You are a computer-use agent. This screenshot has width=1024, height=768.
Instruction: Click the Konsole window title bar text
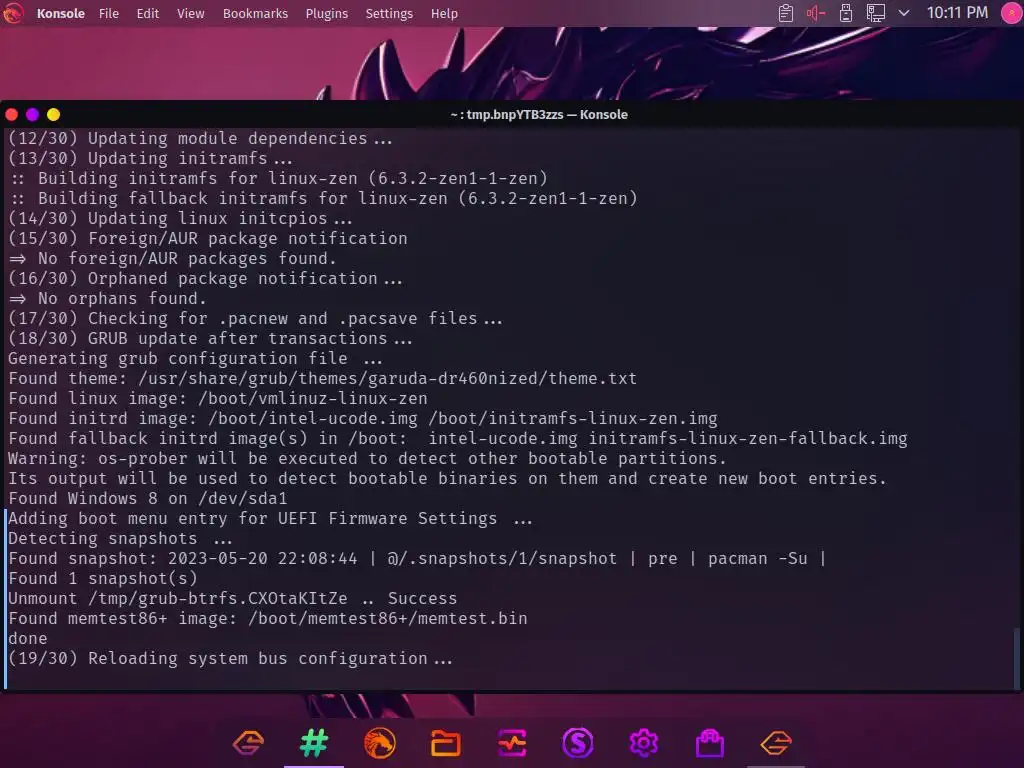coord(539,114)
